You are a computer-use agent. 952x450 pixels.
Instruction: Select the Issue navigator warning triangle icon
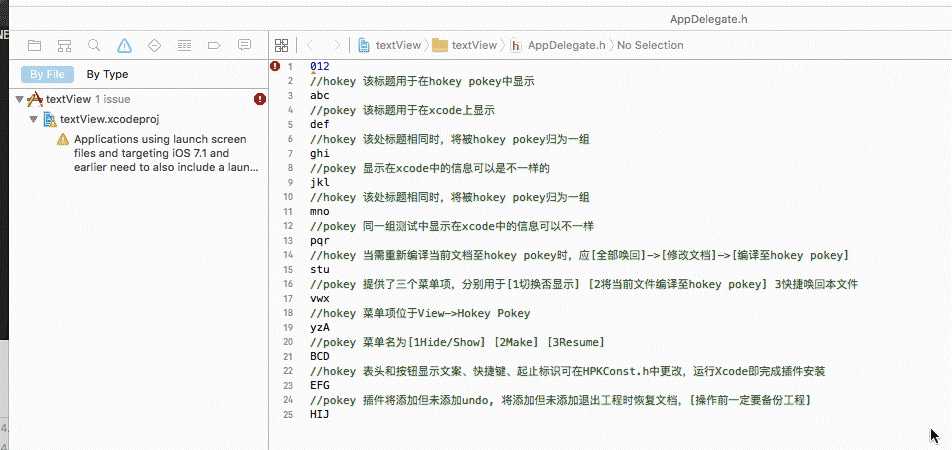click(124, 45)
